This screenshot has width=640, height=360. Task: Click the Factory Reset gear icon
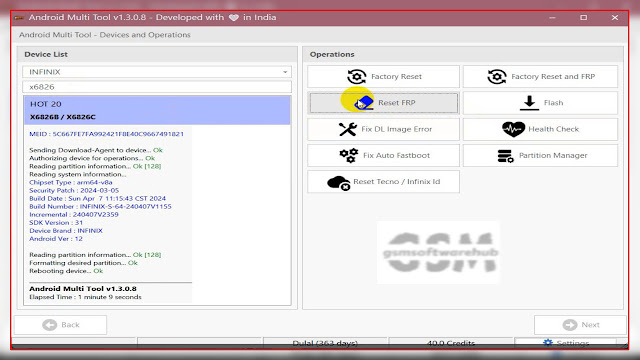(356, 76)
